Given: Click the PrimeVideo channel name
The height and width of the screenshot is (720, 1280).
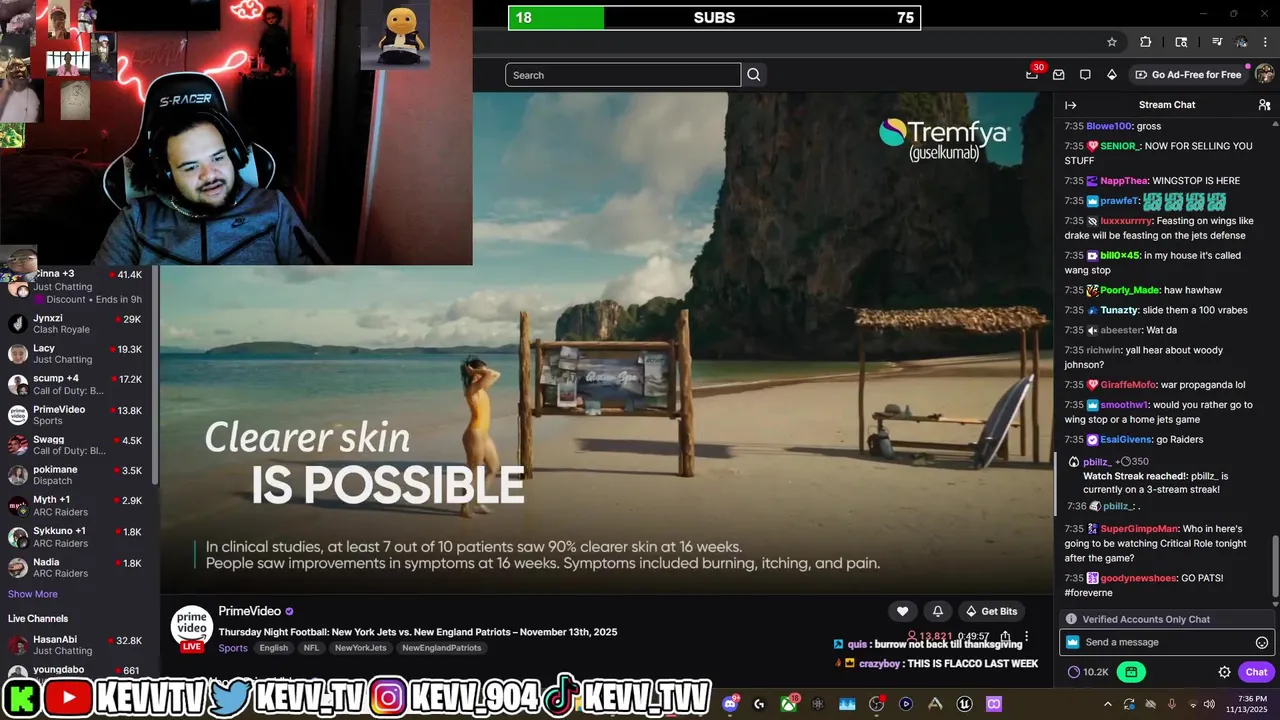Looking at the screenshot, I should point(250,611).
